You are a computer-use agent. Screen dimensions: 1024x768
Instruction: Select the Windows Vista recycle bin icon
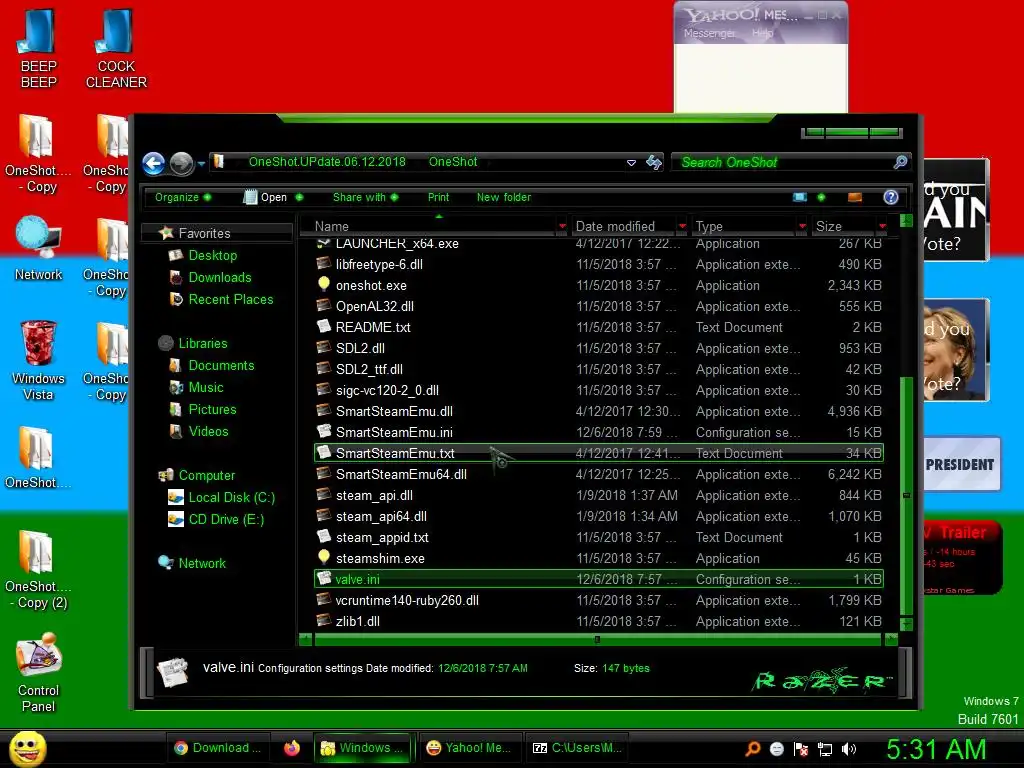39,360
